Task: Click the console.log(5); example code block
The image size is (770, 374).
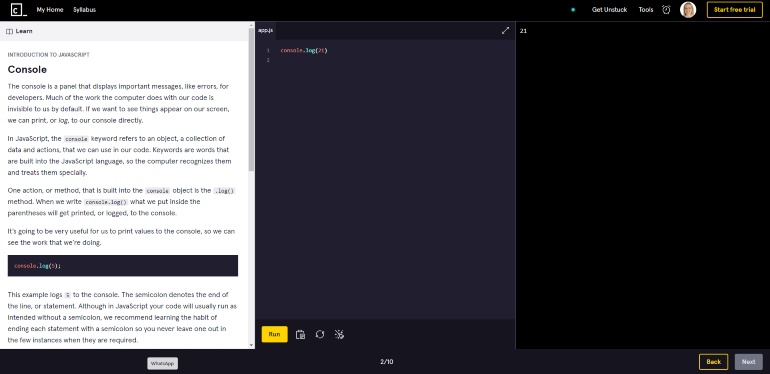Action: click(123, 266)
